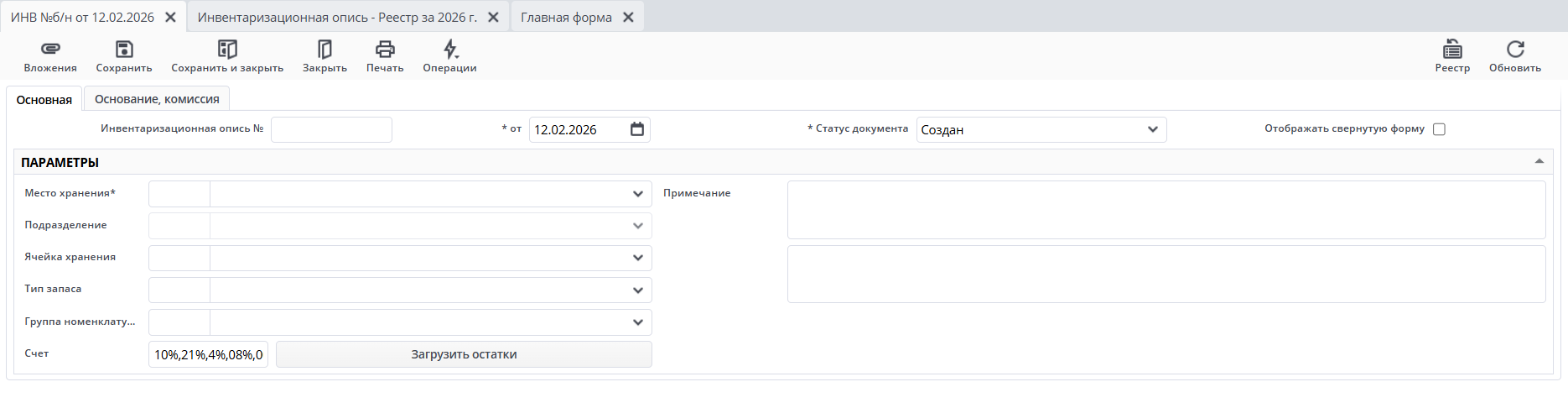Open the Реестр registry icon
This screenshot has height=408, width=1568.
pyautogui.click(x=1452, y=50)
